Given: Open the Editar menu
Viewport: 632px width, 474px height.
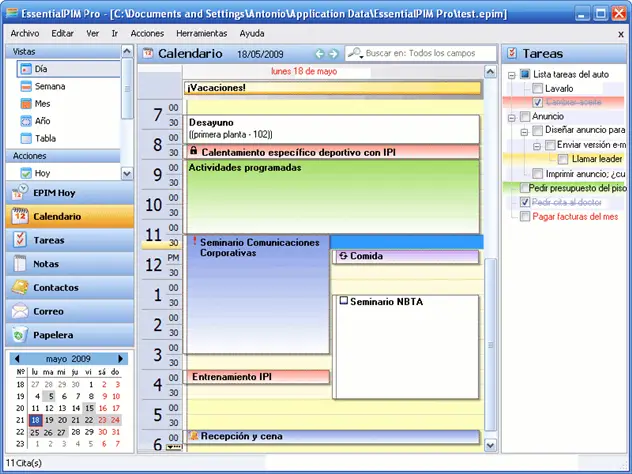Looking at the screenshot, I should (x=62, y=33).
